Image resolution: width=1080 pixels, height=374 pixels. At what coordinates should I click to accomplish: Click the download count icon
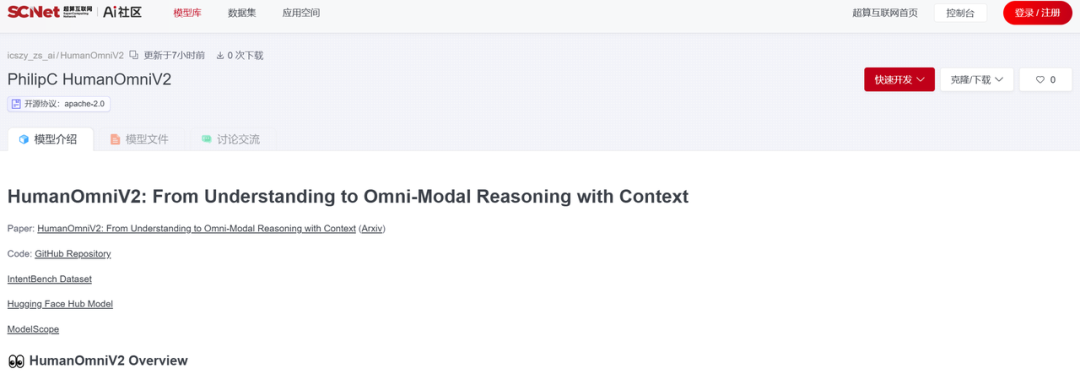tap(220, 55)
